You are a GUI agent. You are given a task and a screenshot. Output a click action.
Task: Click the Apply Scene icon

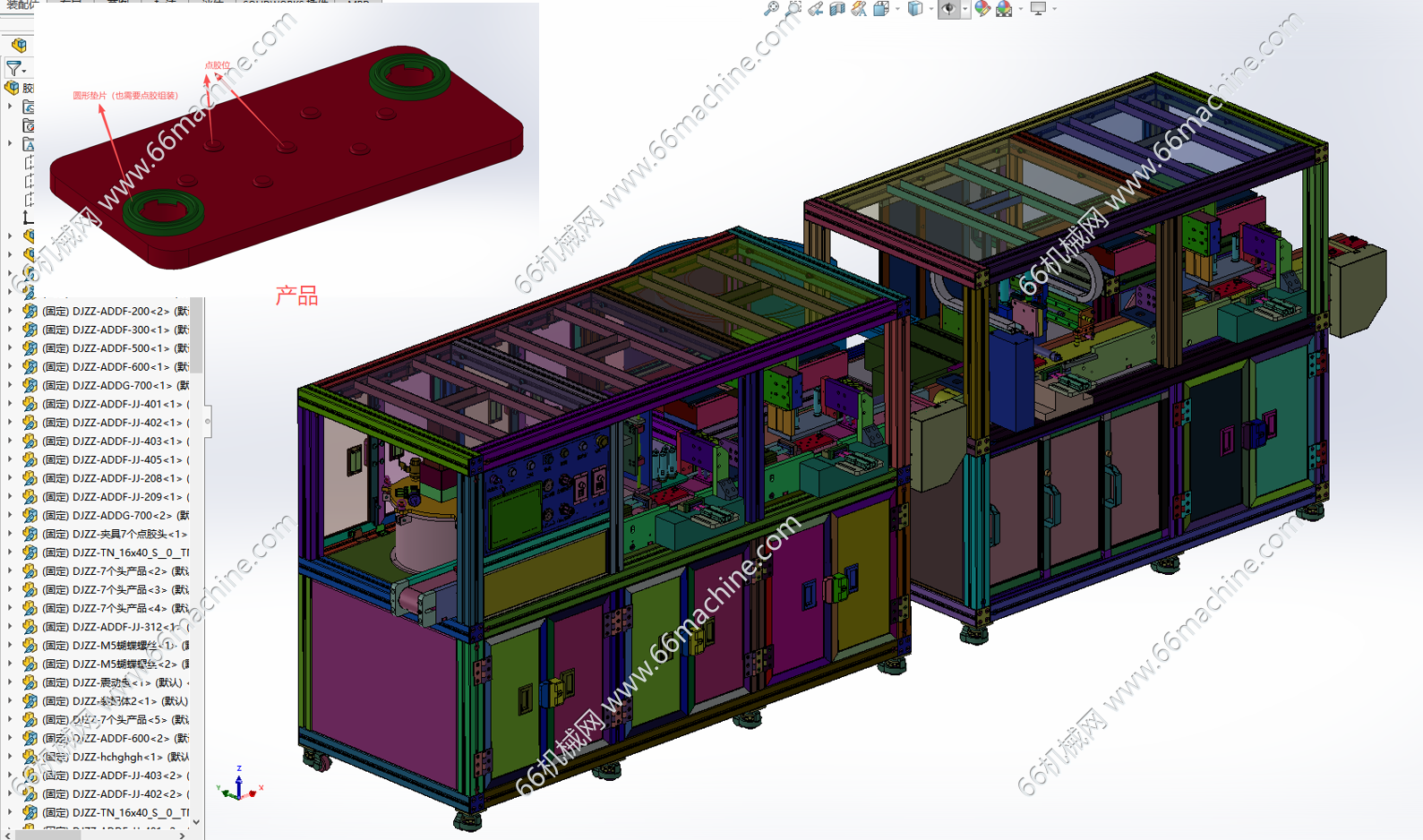[1004, 9]
